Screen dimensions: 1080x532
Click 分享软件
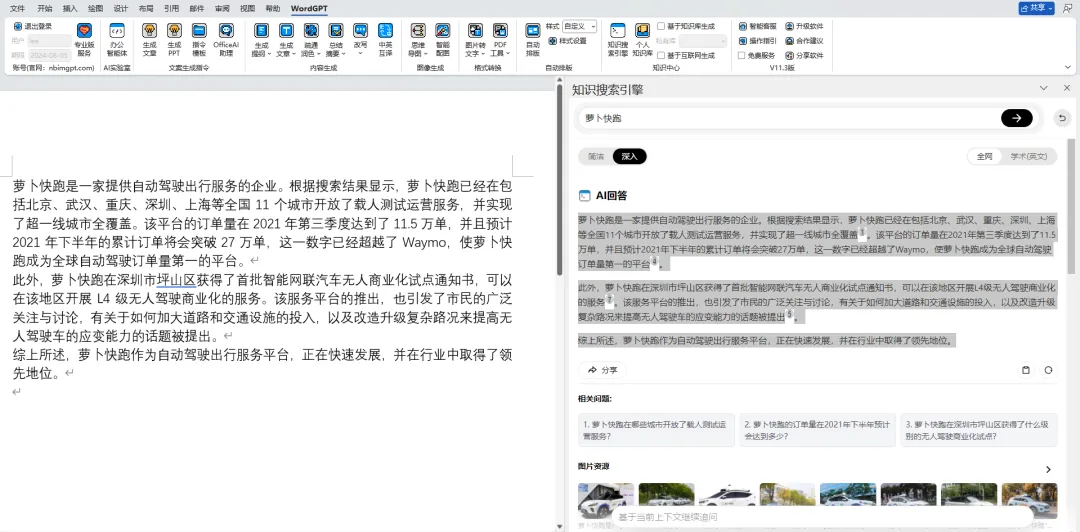pos(804,55)
